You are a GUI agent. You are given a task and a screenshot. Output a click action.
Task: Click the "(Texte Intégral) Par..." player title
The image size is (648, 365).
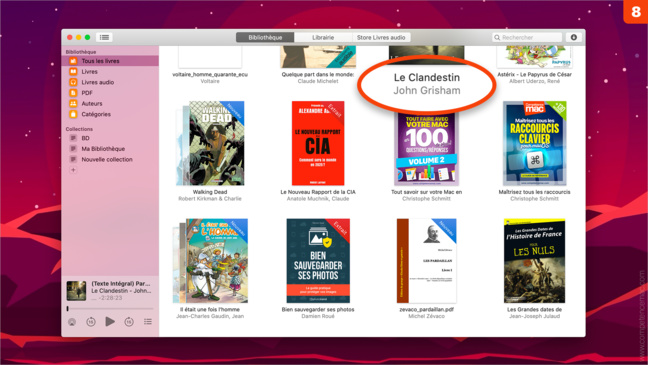[121, 284]
